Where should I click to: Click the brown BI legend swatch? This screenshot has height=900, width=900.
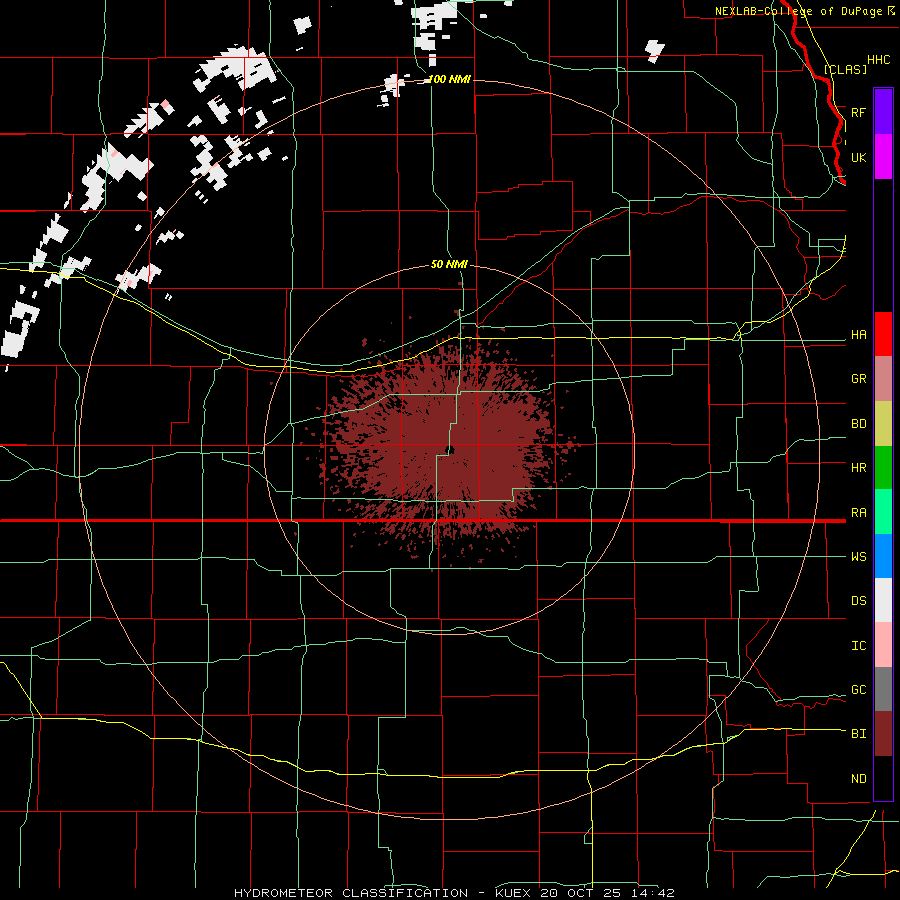coord(883,734)
